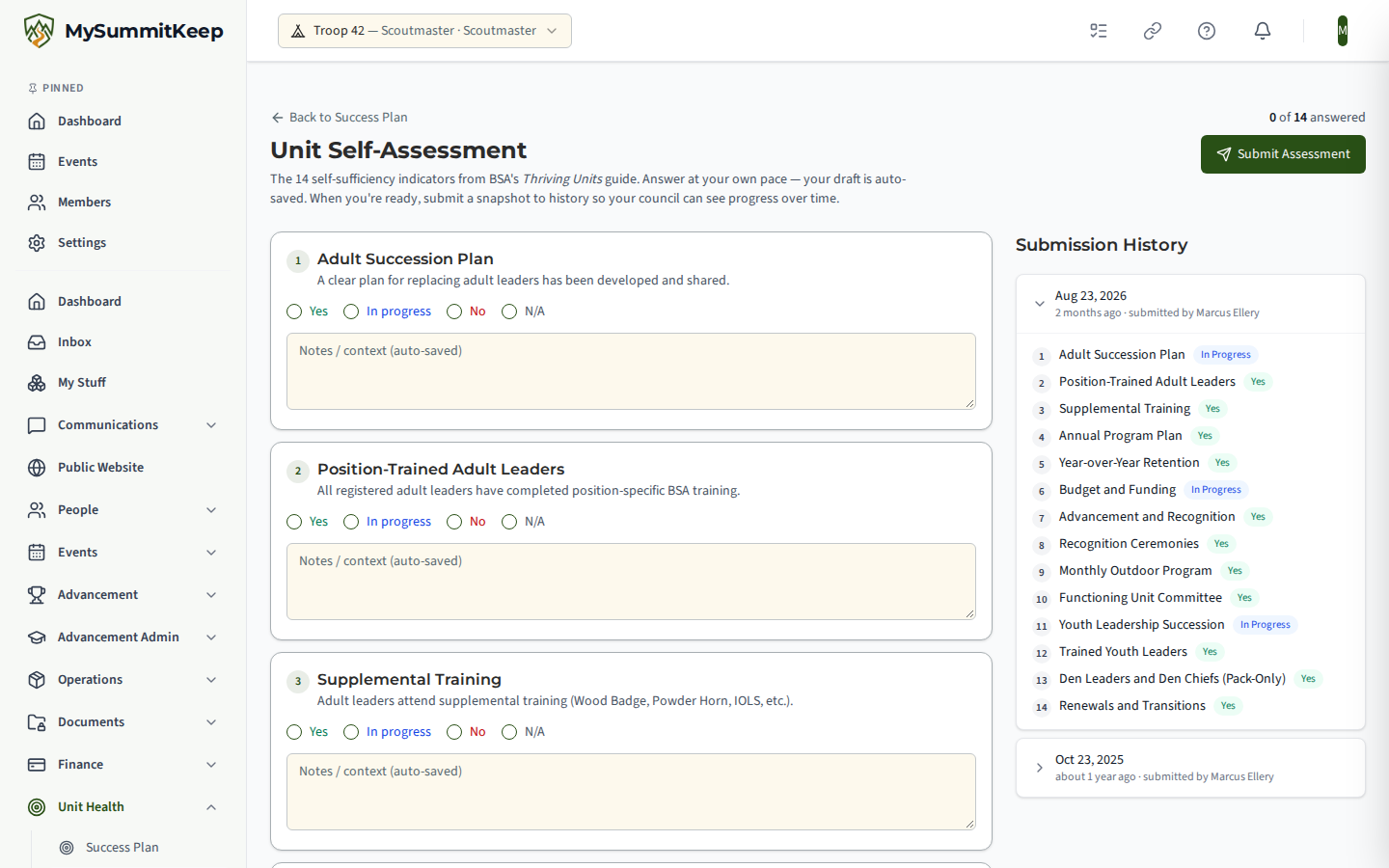Select Yes for Adult Succession Plan
Viewport: 1389px width, 868px height.
point(294,311)
